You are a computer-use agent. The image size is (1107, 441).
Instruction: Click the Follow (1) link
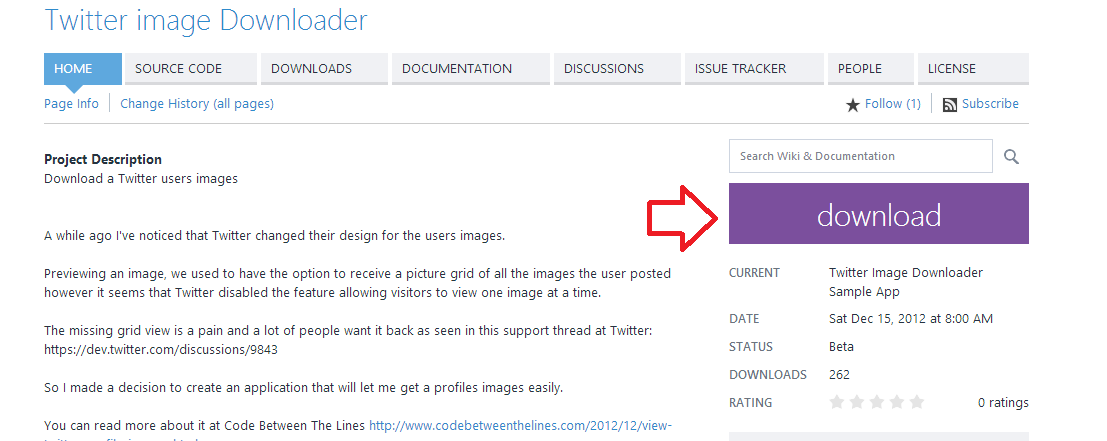click(x=893, y=104)
